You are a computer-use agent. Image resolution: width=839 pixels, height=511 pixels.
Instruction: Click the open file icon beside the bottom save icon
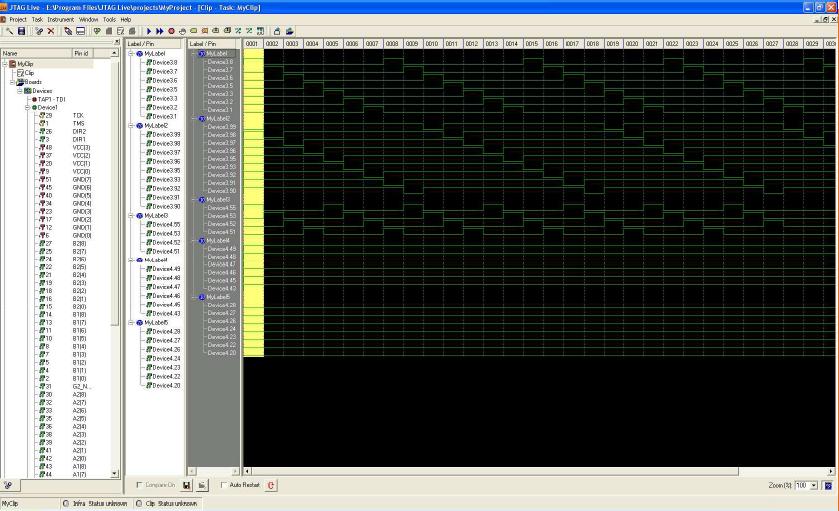coord(202,485)
